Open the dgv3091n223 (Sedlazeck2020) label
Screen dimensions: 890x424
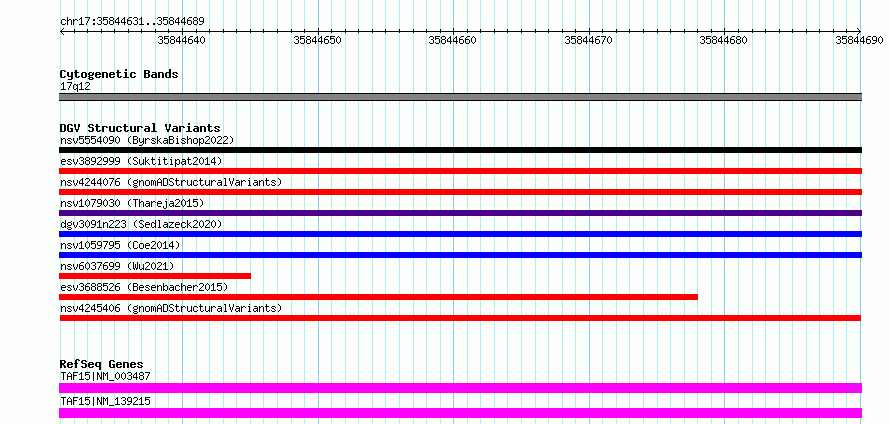click(x=141, y=224)
